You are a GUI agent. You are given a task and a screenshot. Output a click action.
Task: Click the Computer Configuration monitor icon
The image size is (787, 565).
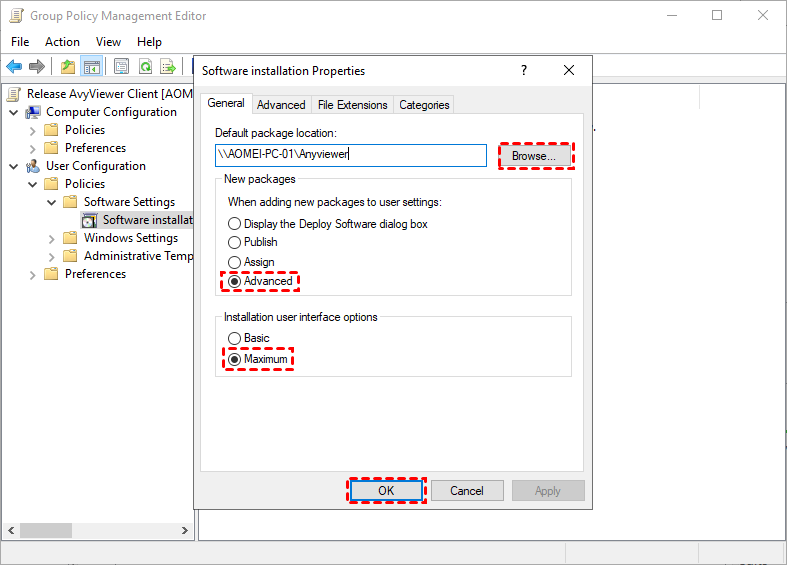point(33,112)
